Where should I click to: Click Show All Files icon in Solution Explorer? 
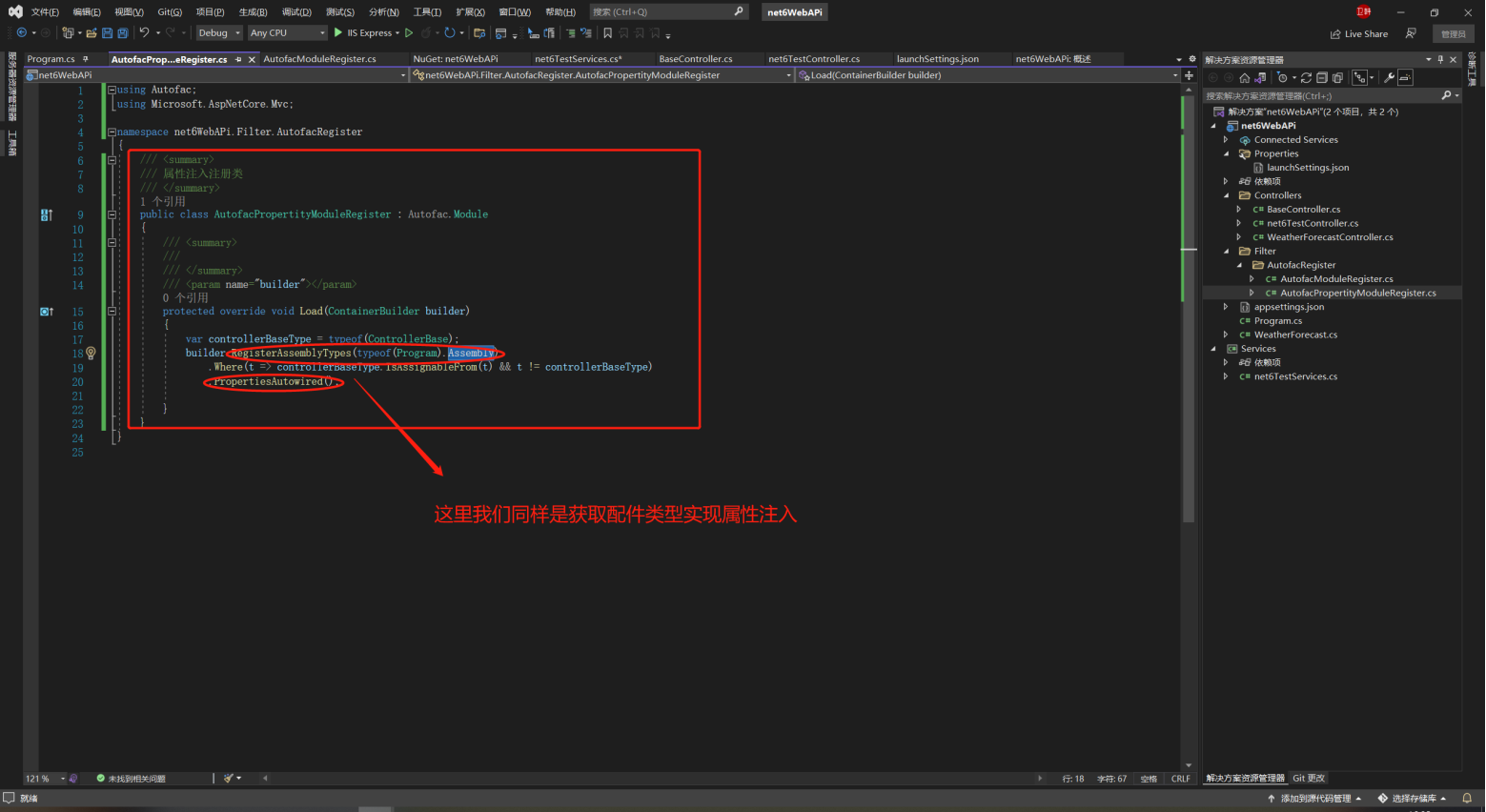(x=1337, y=78)
